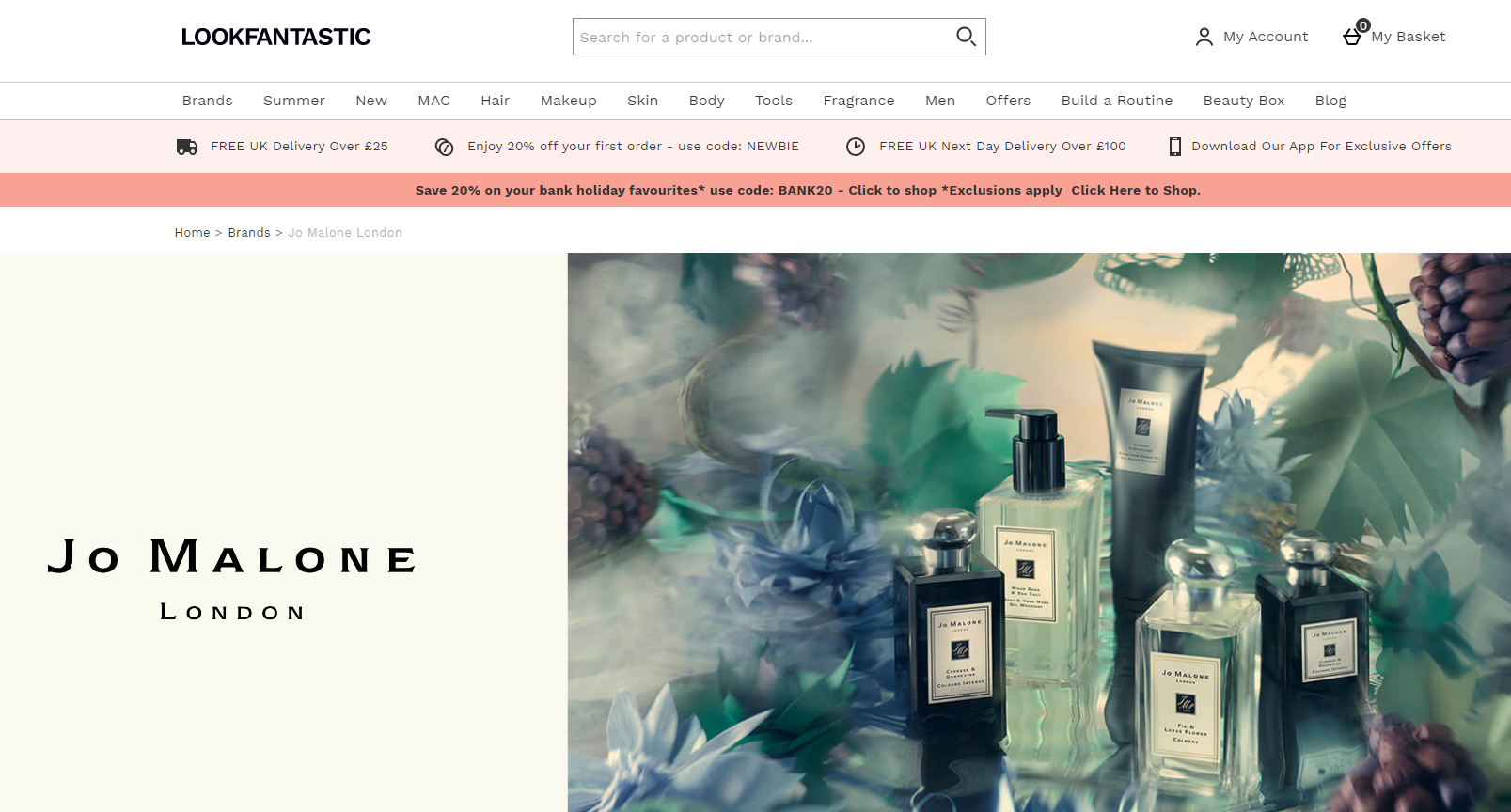Open the basket icon
Image resolution: width=1511 pixels, height=812 pixels.
[x=1352, y=37]
